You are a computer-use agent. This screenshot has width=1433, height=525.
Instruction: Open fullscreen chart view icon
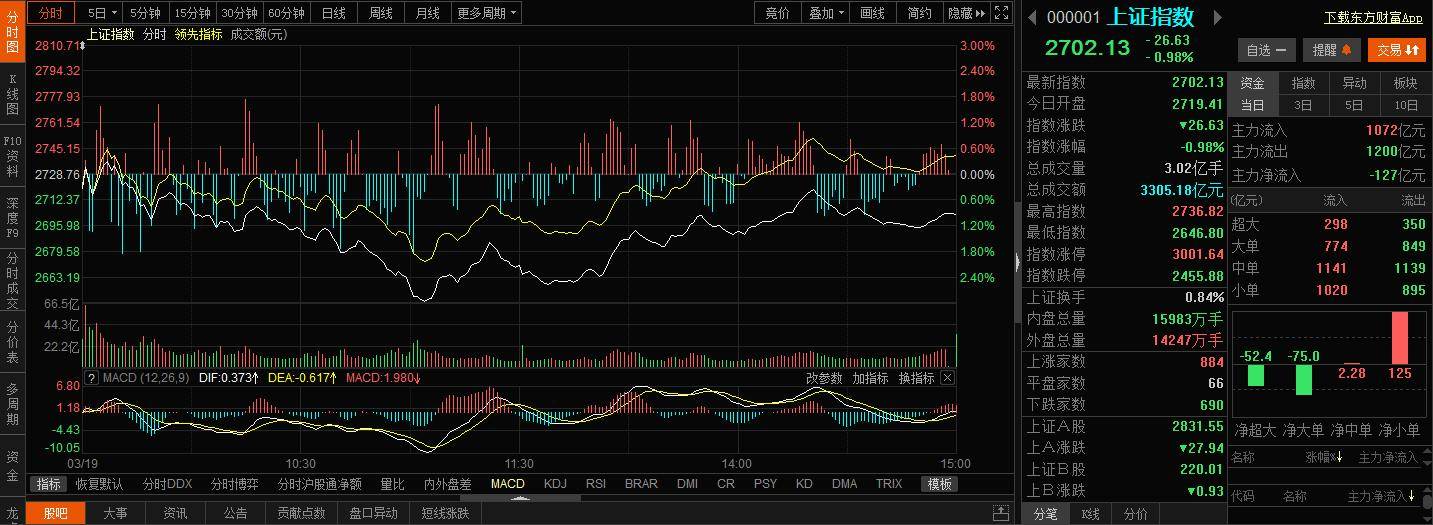pyautogui.click(x=1001, y=13)
